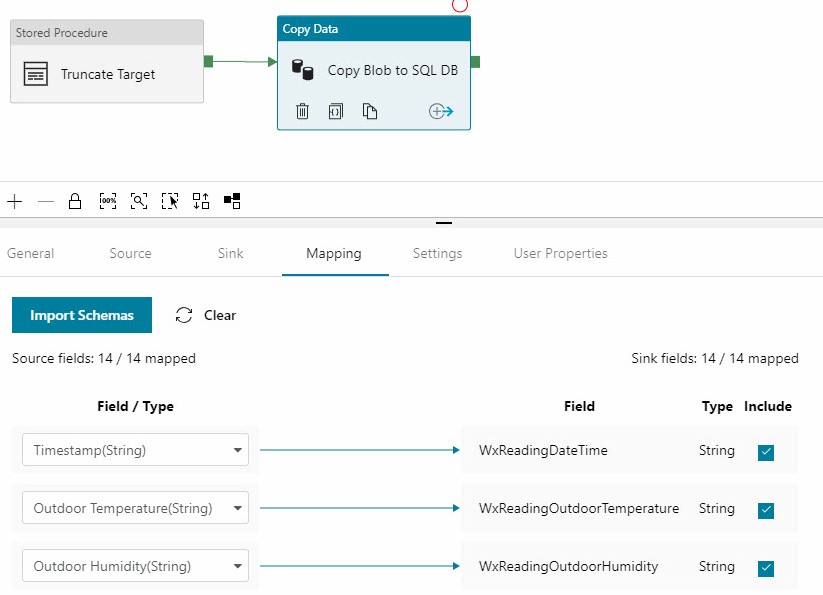The image size is (823, 595).
Task: Lock the pipeline canvas
Action: 75,201
